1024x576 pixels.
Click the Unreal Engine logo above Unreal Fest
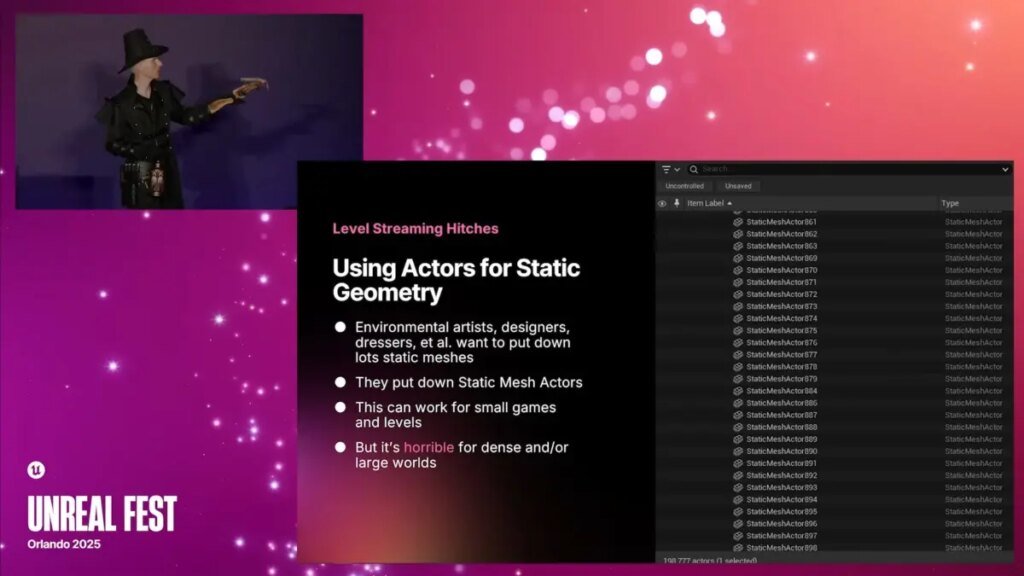pos(36,470)
